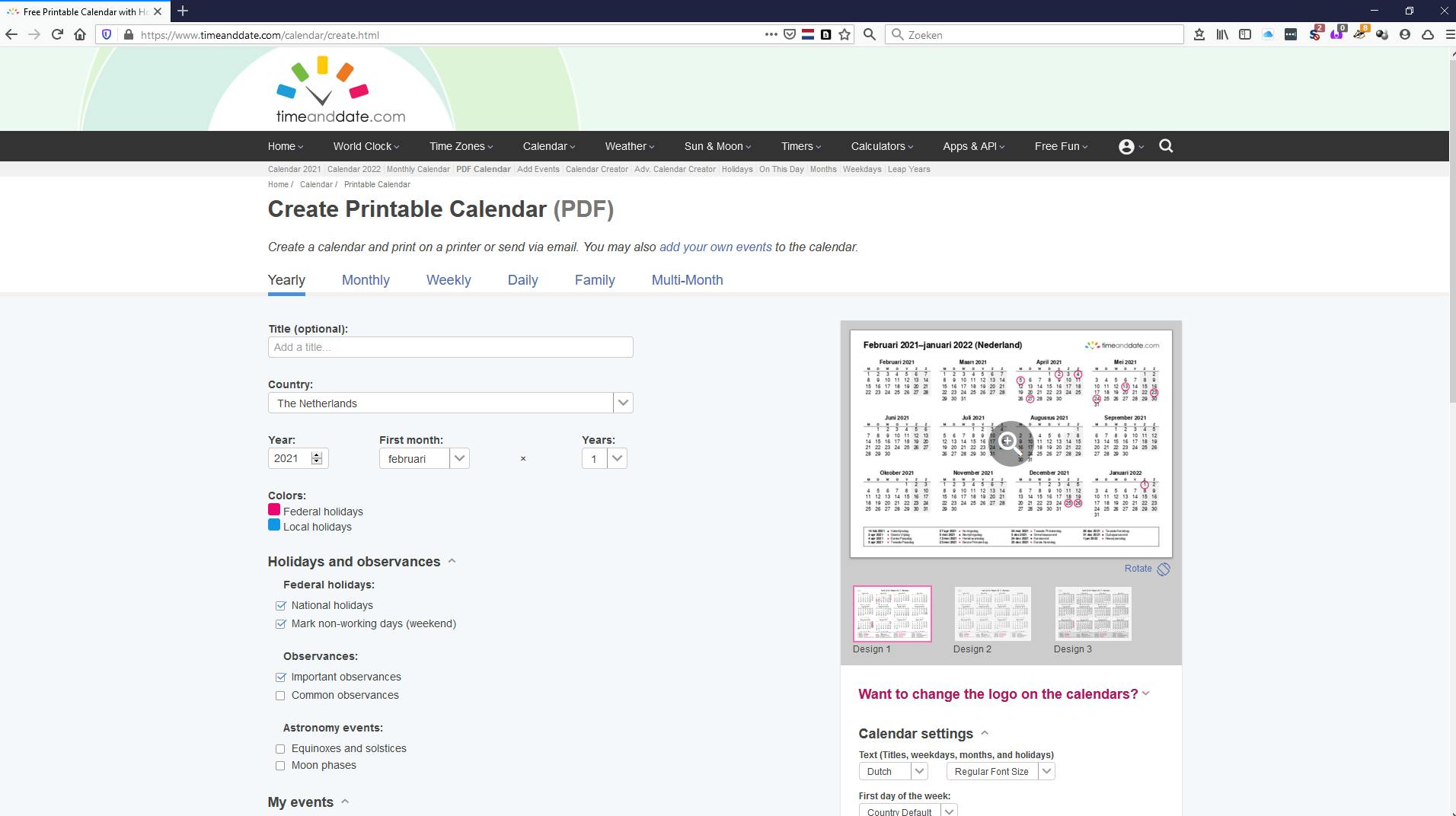Open the blue cloud extension
The height and width of the screenshot is (816, 1456).
point(1268,34)
